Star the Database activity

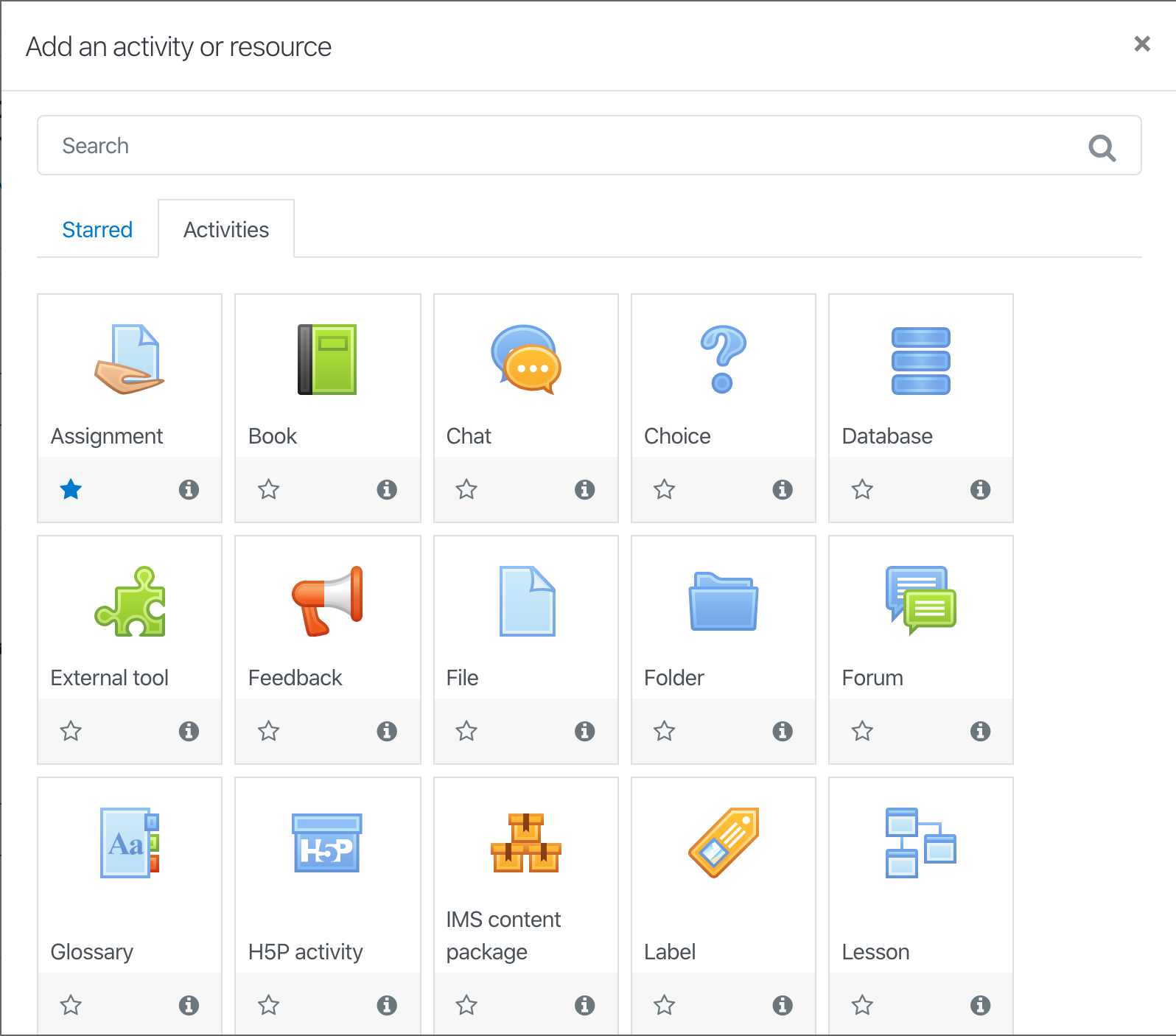coord(862,489)
